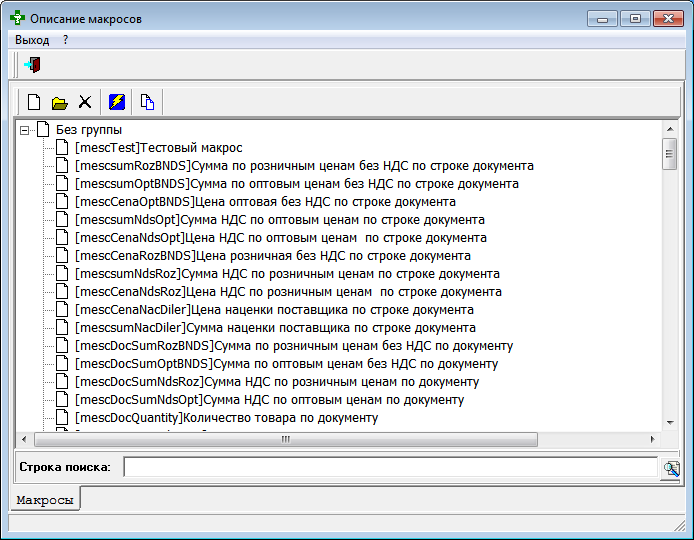The width and height of the screenshot is (694, 540).
Task: Switch to the "Макросы" tab
Action: point(45,499)
